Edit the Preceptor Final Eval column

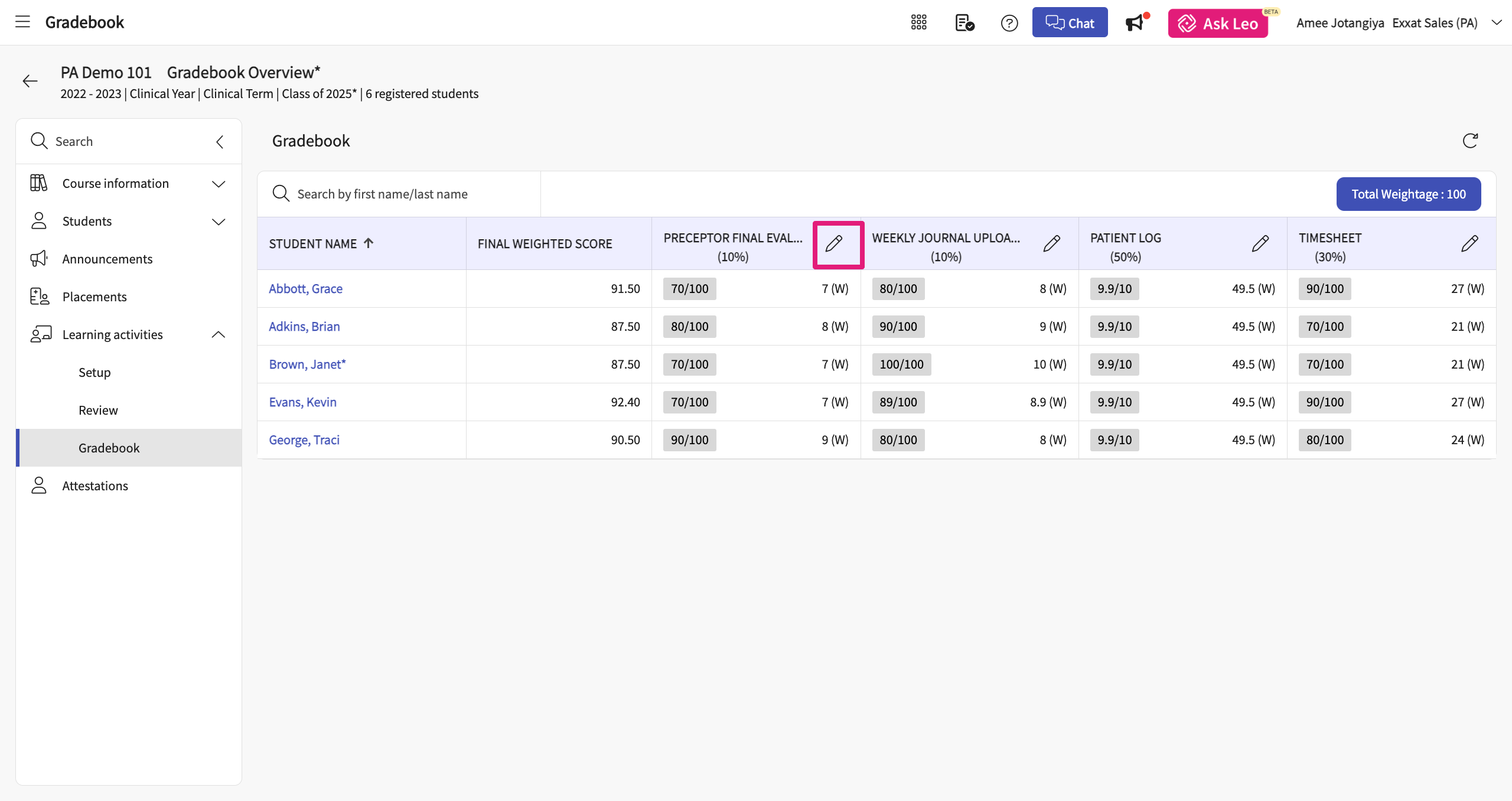point(834,243)
